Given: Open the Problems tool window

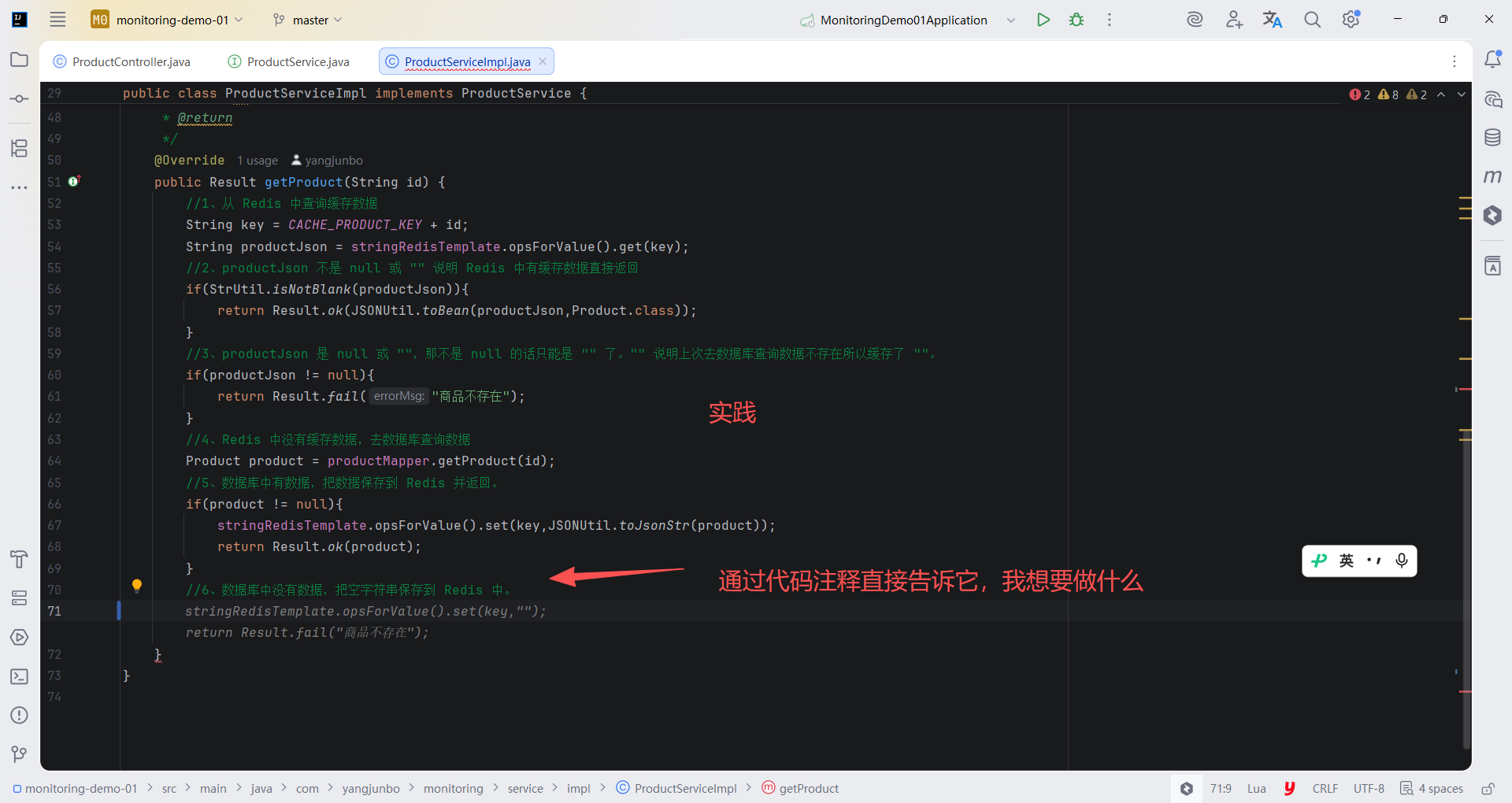Looking at the screenshot, I should (20, 715).
